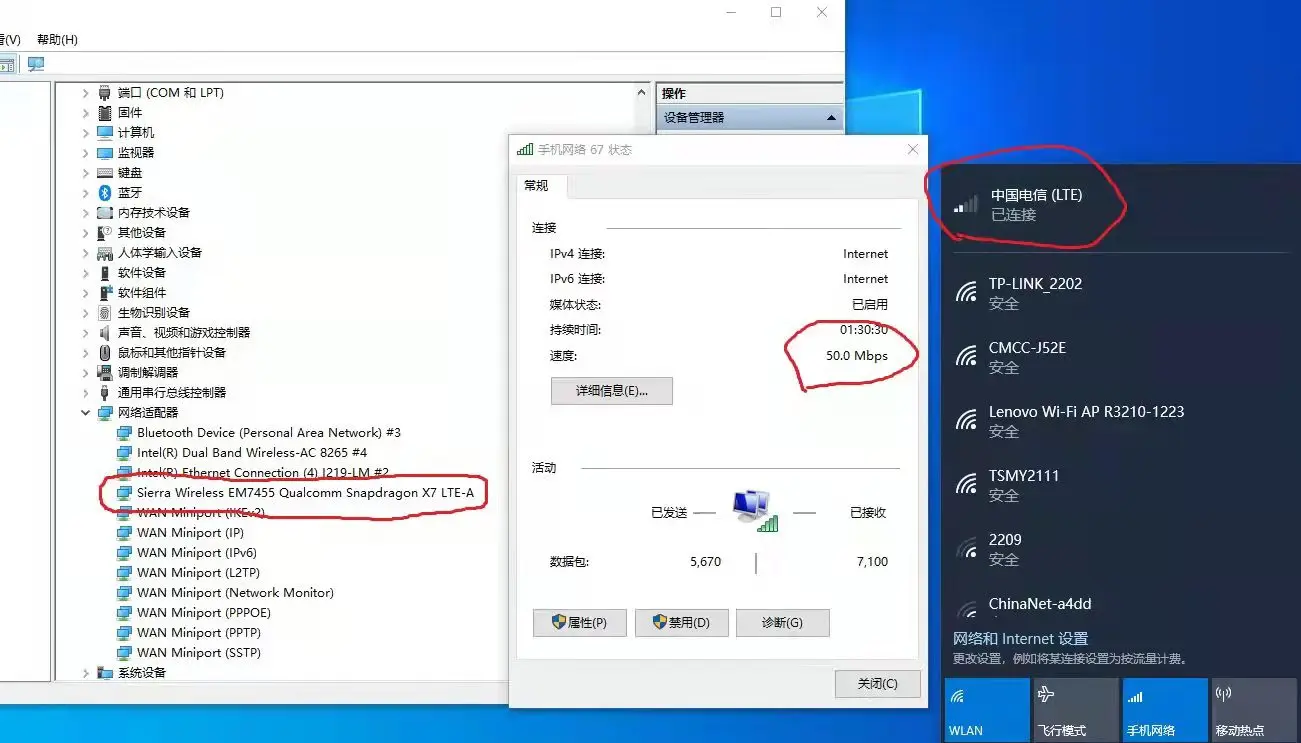Close the 手机网络 67 状态 dialog with X
This screenshot has width=1301, height=743.
(912, 150)
